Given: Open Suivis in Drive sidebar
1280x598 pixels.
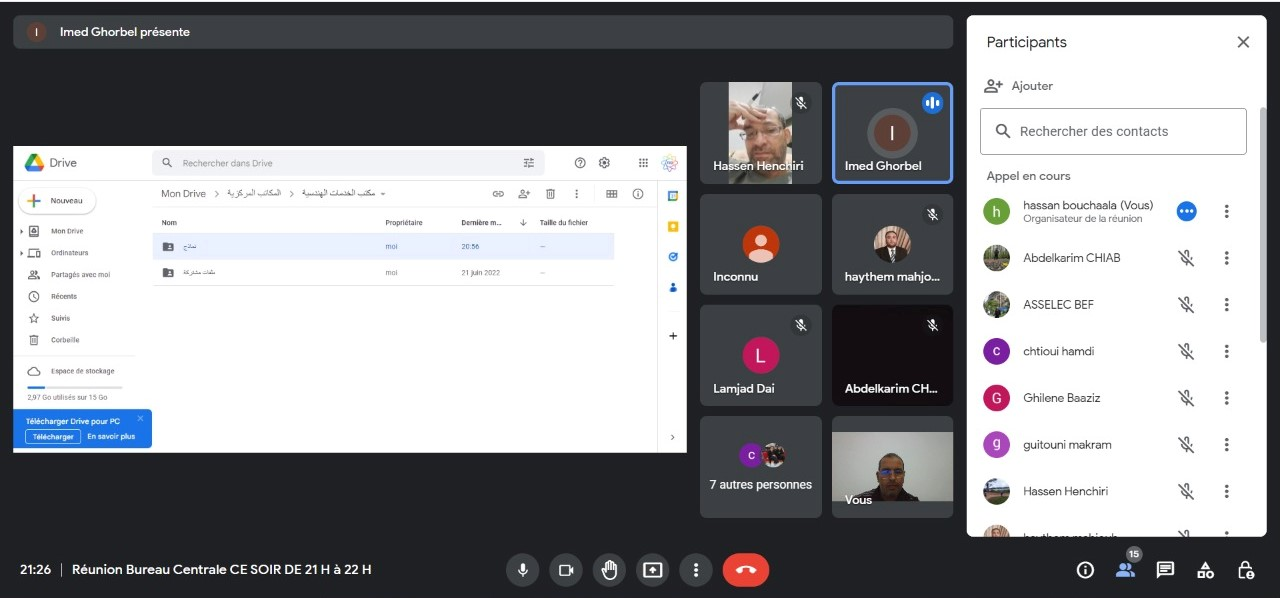Looking at the screenshot, I should pos(49,319).
